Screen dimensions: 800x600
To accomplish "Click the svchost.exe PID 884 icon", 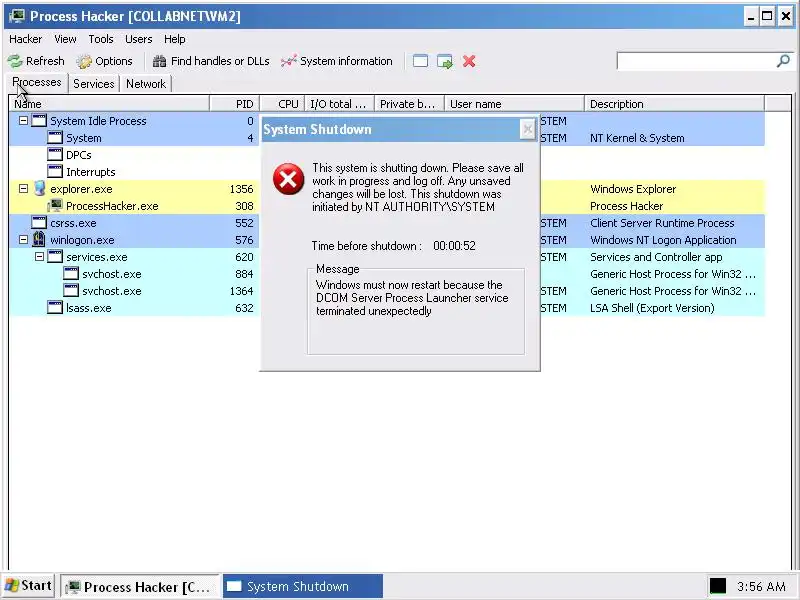I will [x=71, y=273].
